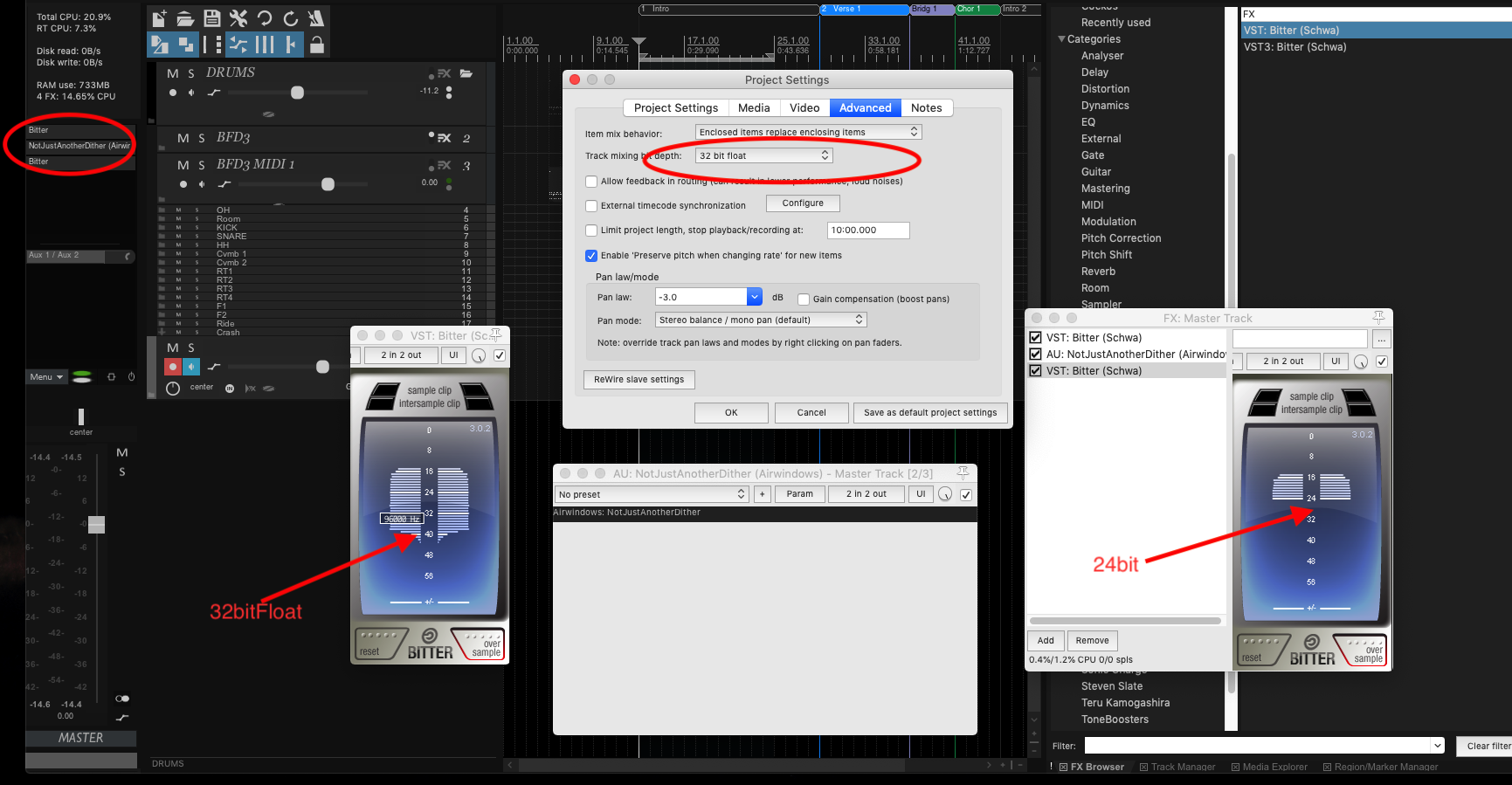Toggle the locking padlock toolbar icon

pos(317,45)
